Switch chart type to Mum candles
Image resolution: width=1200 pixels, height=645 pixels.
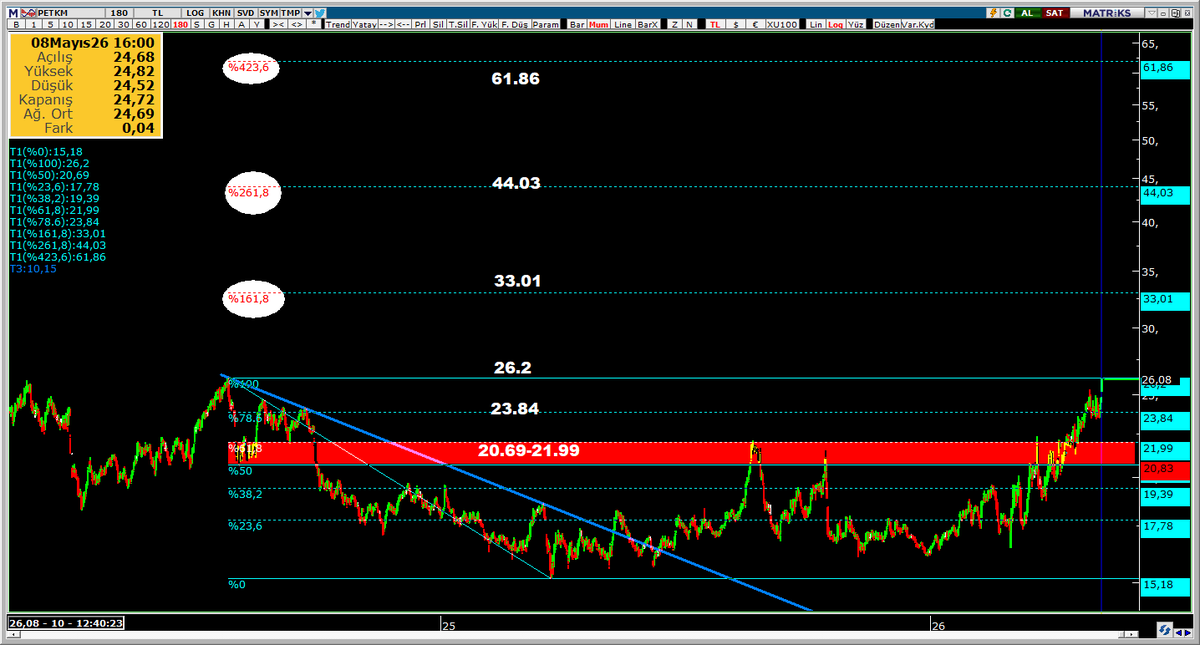point(600,24)
